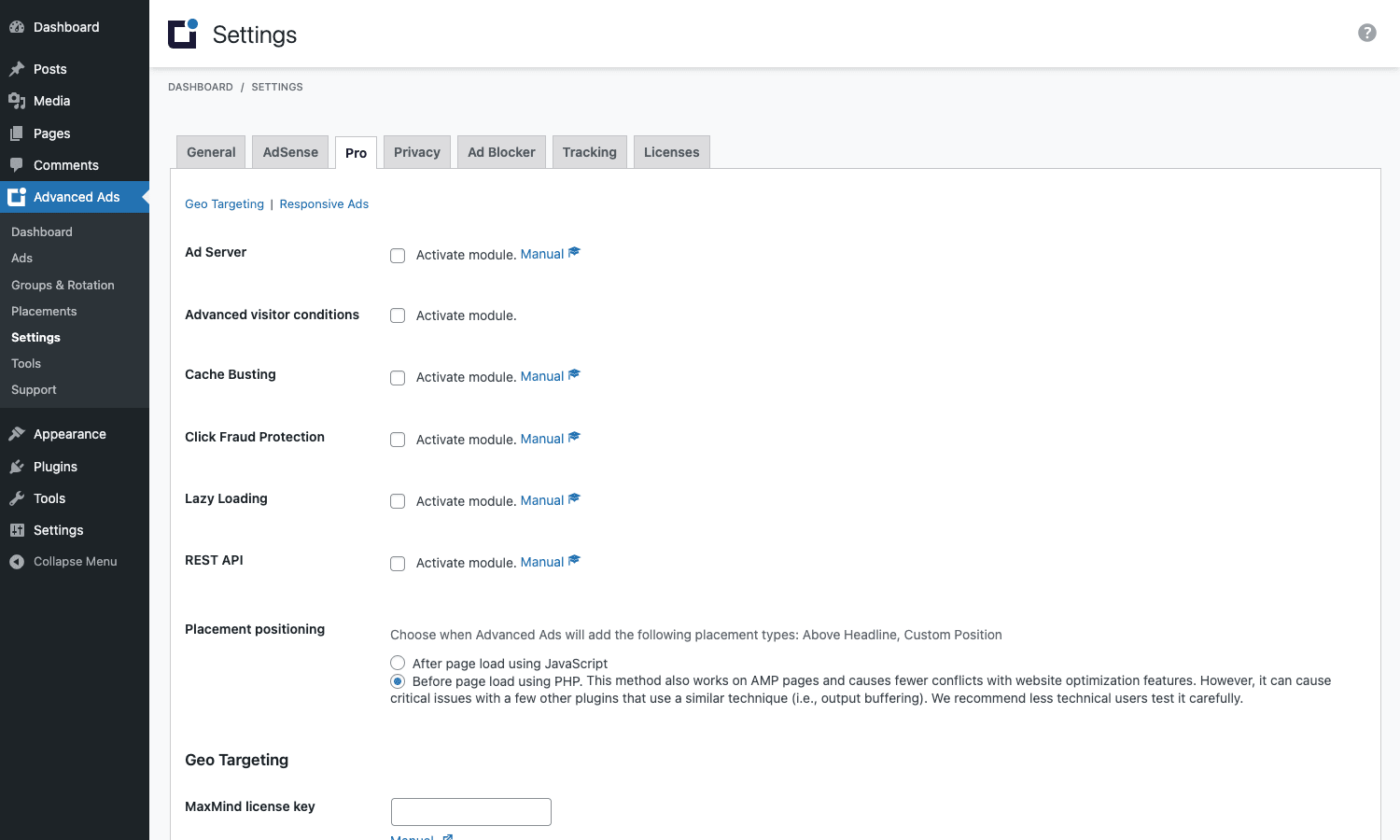This screenshot has height=840, width=1400.
Task: Click the SETTINGS breadcrumb text
Action: pos(277,87)
